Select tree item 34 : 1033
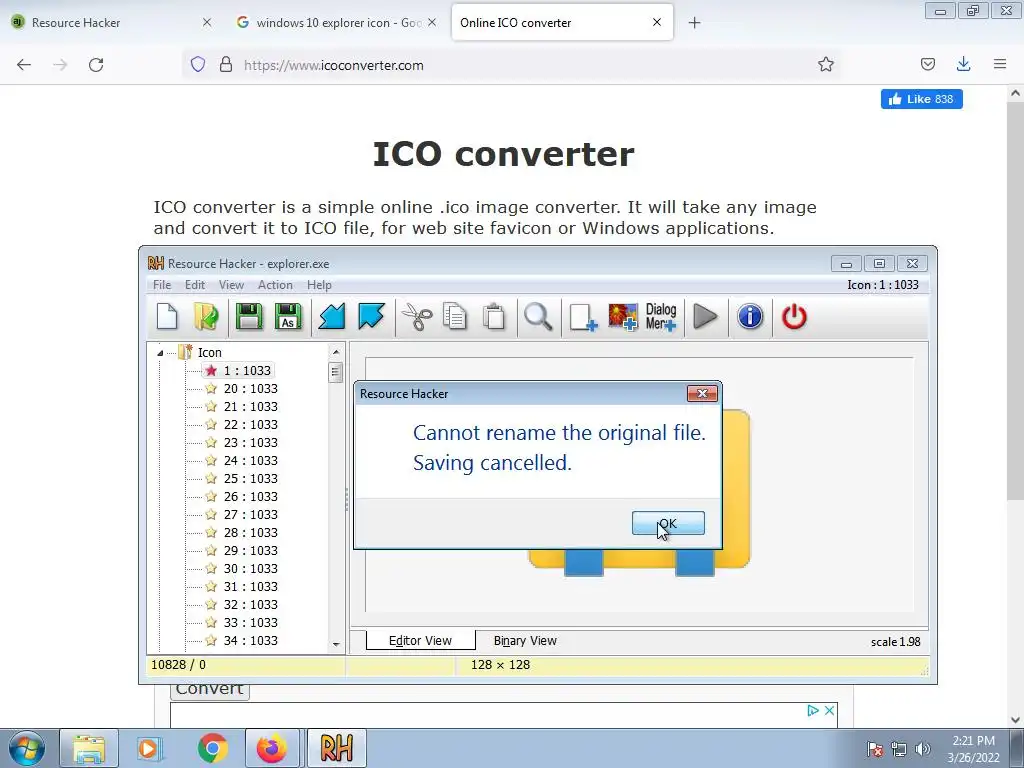Image resolution: width=1024 pixels, height=768 pixels. (x=251, y=641)
